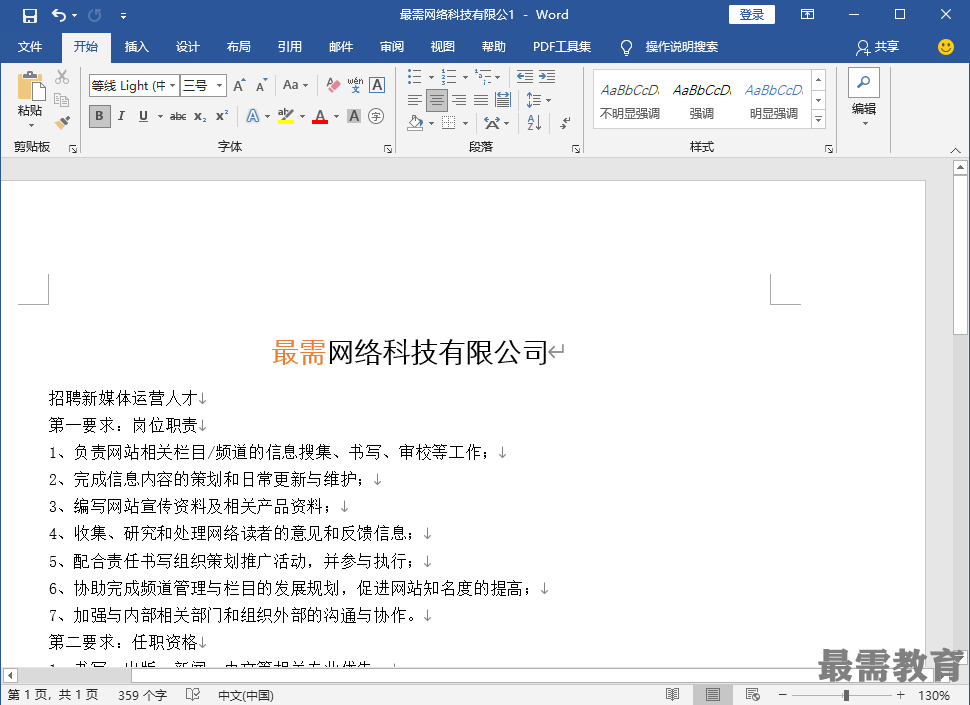This screenshot has height=705, width=970.
Task: Apply character shading icon
Action: click(353, 116)
